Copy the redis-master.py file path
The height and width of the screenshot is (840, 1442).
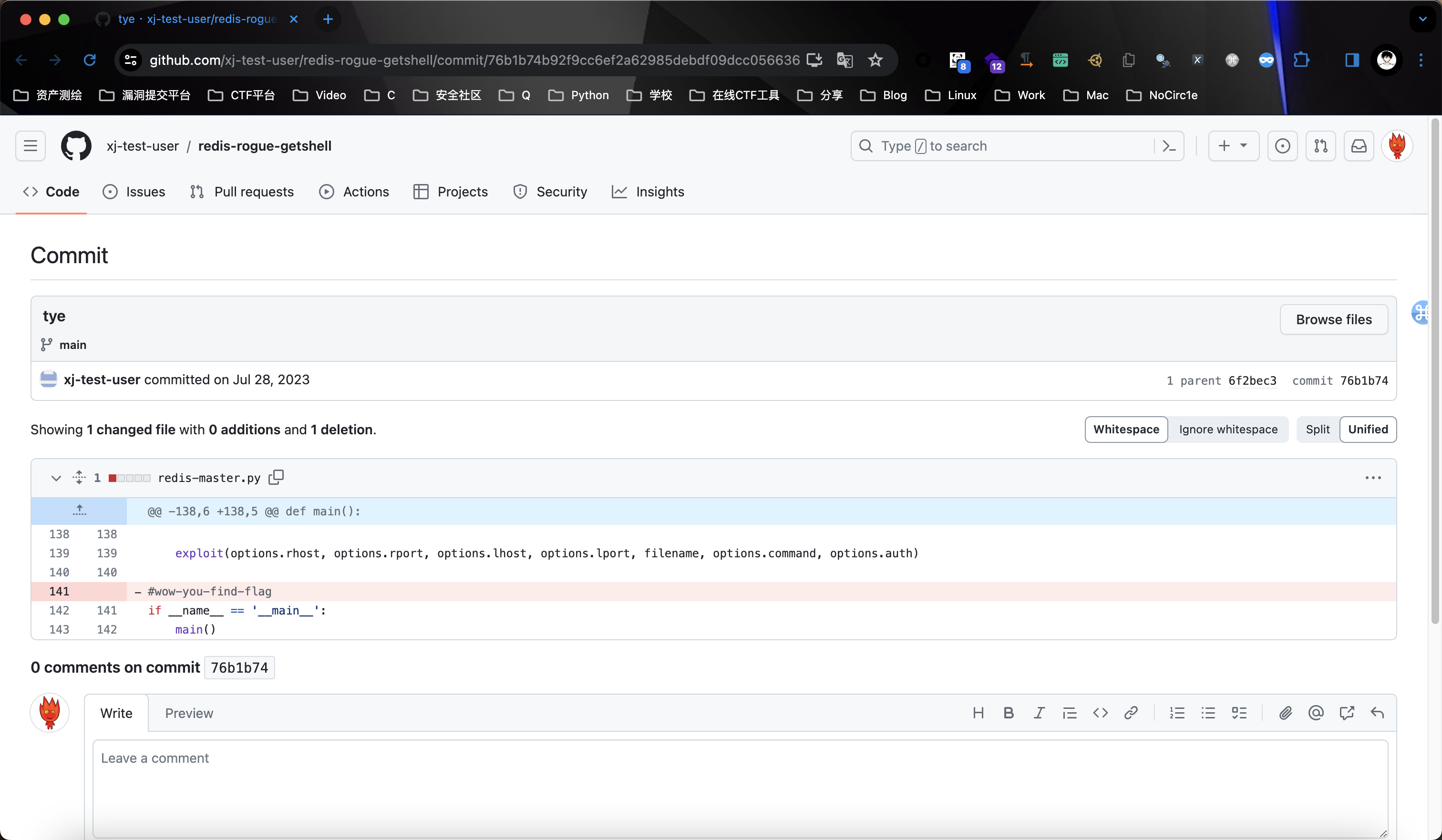277,477
